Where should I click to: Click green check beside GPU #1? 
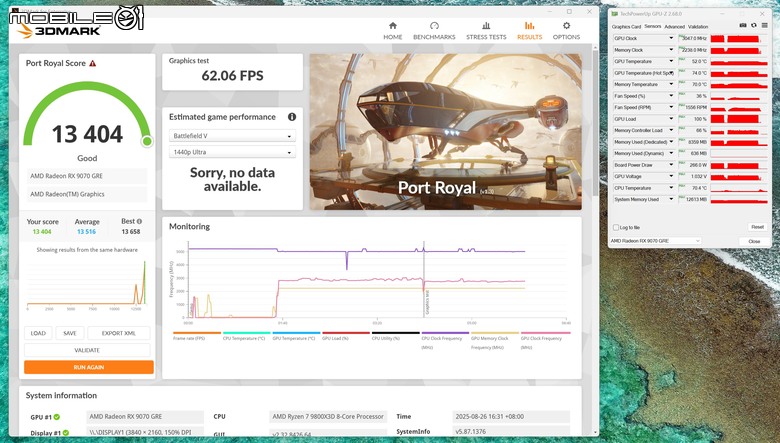pos(57,417)
